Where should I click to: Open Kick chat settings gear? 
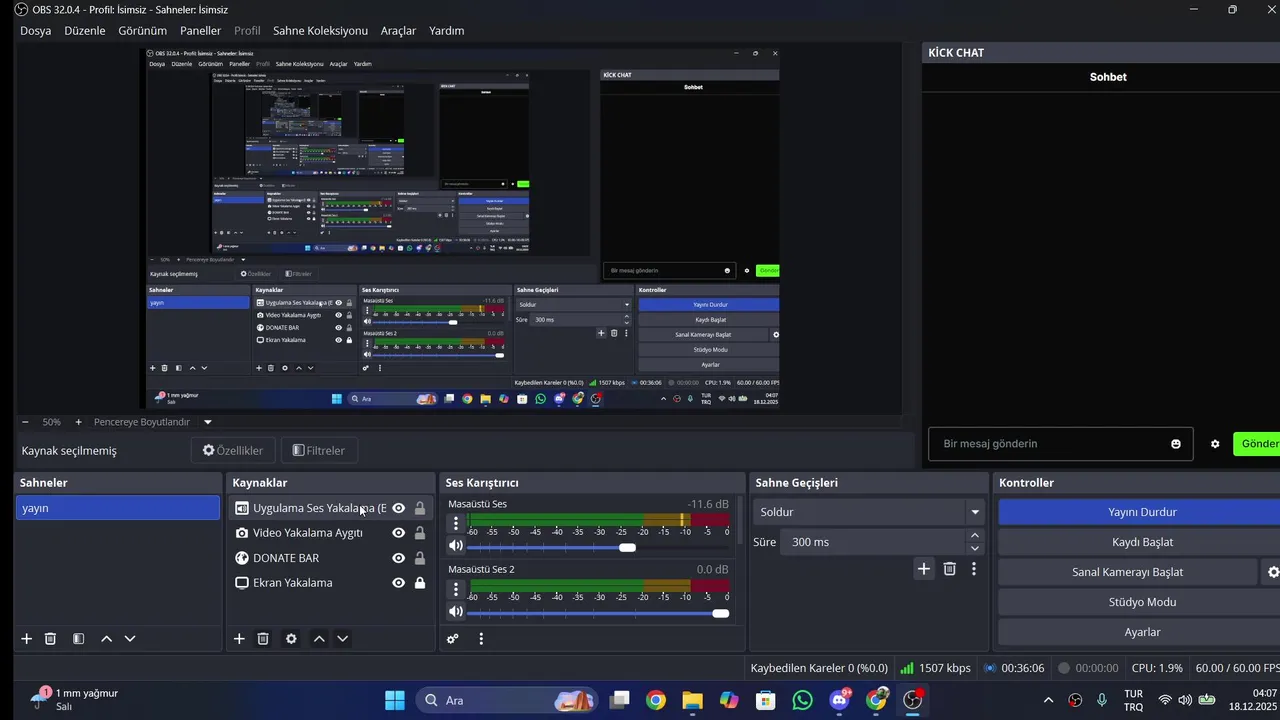click(1215, 444)
